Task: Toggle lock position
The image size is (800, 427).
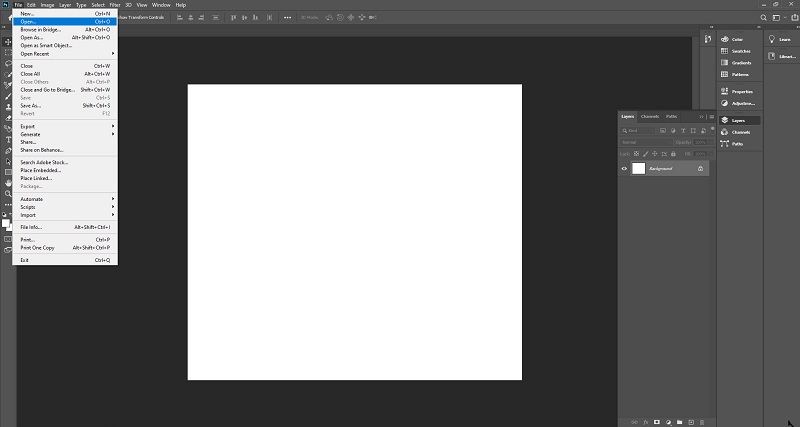Action: pyautogui.click(x=655, y=154)
